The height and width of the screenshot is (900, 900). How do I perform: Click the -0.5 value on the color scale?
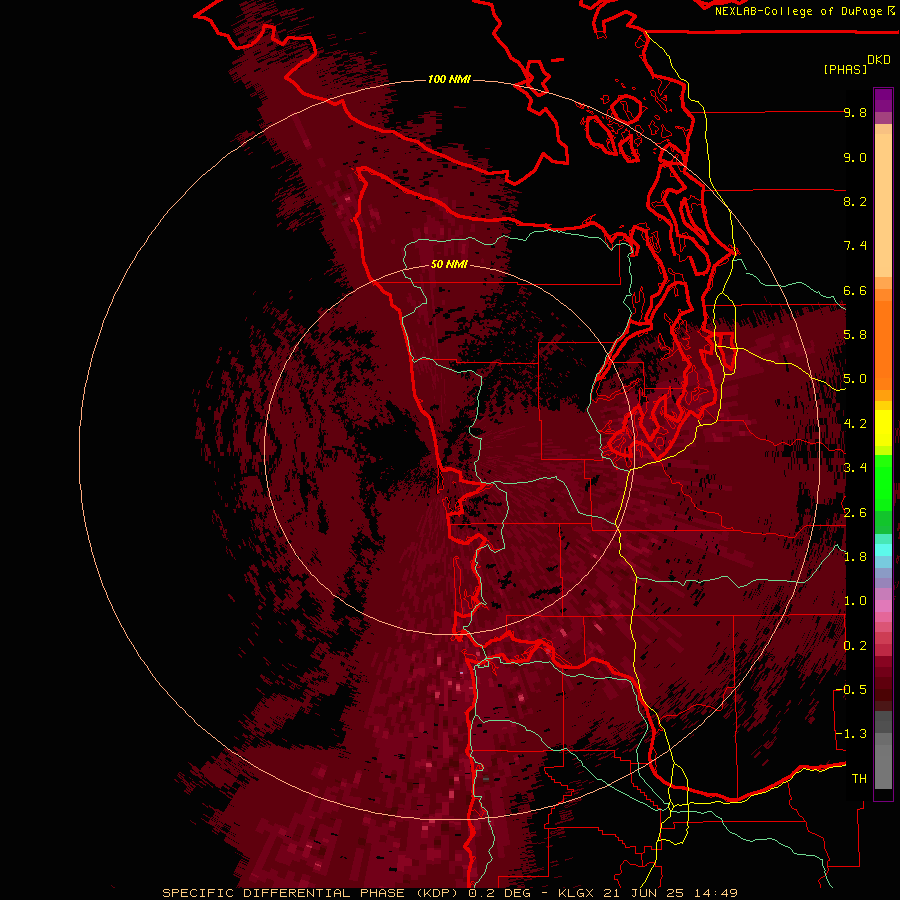[x=851, y=690]
